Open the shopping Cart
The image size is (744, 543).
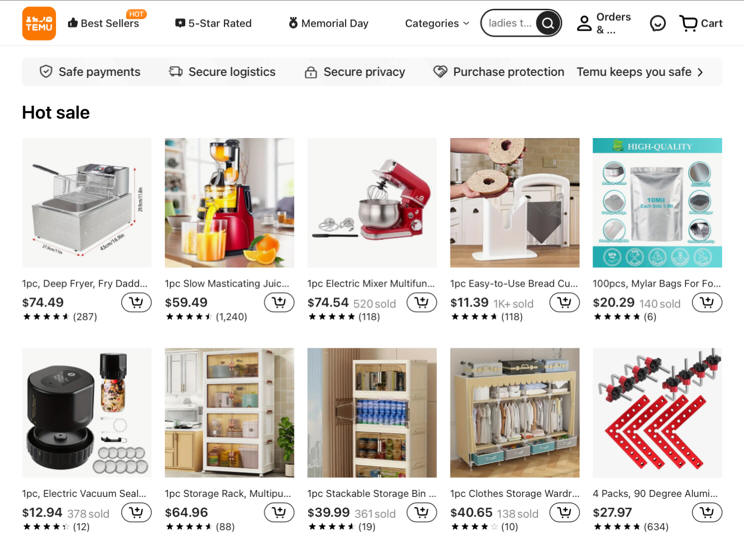tap(701, 23)
